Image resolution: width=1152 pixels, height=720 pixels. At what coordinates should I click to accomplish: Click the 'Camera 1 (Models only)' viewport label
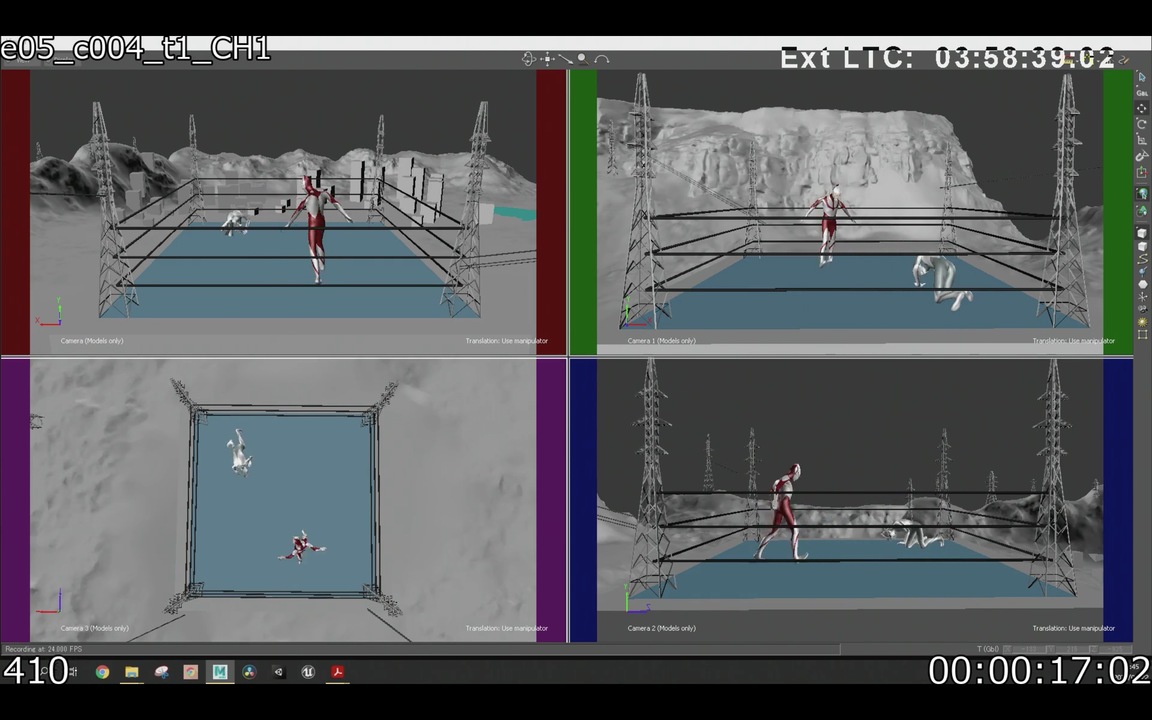click(x=661, y=341)
